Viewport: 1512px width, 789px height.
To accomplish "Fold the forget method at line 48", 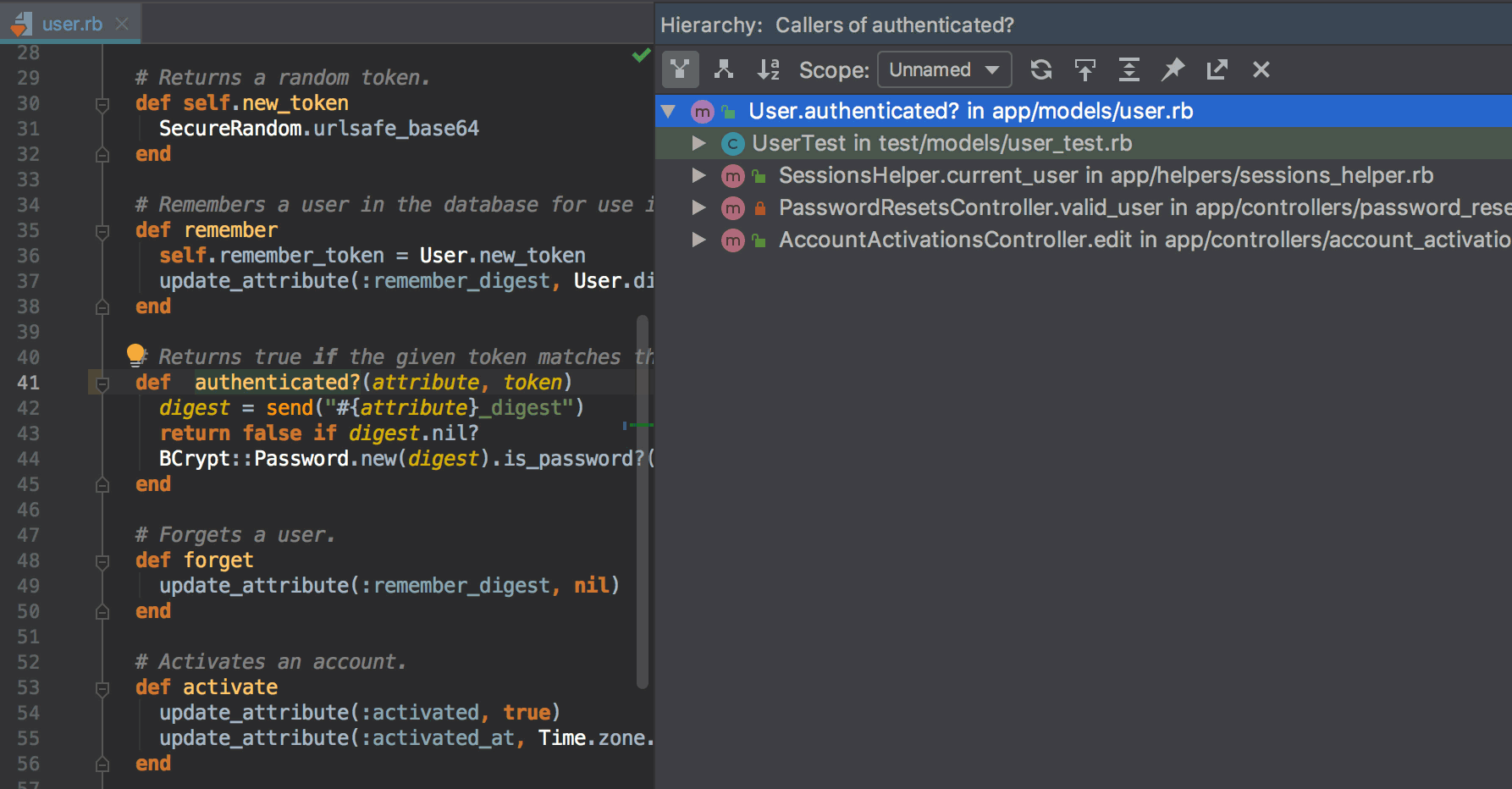I will 102,561.
